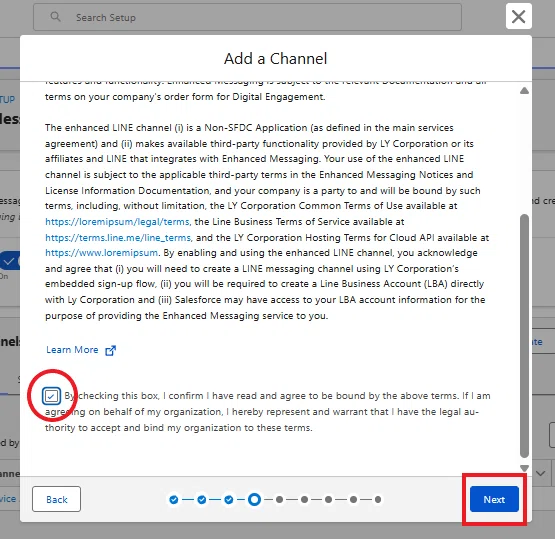The image size is (555, 539).
Task: Select the second completed progress step
Action: (202, 499)
